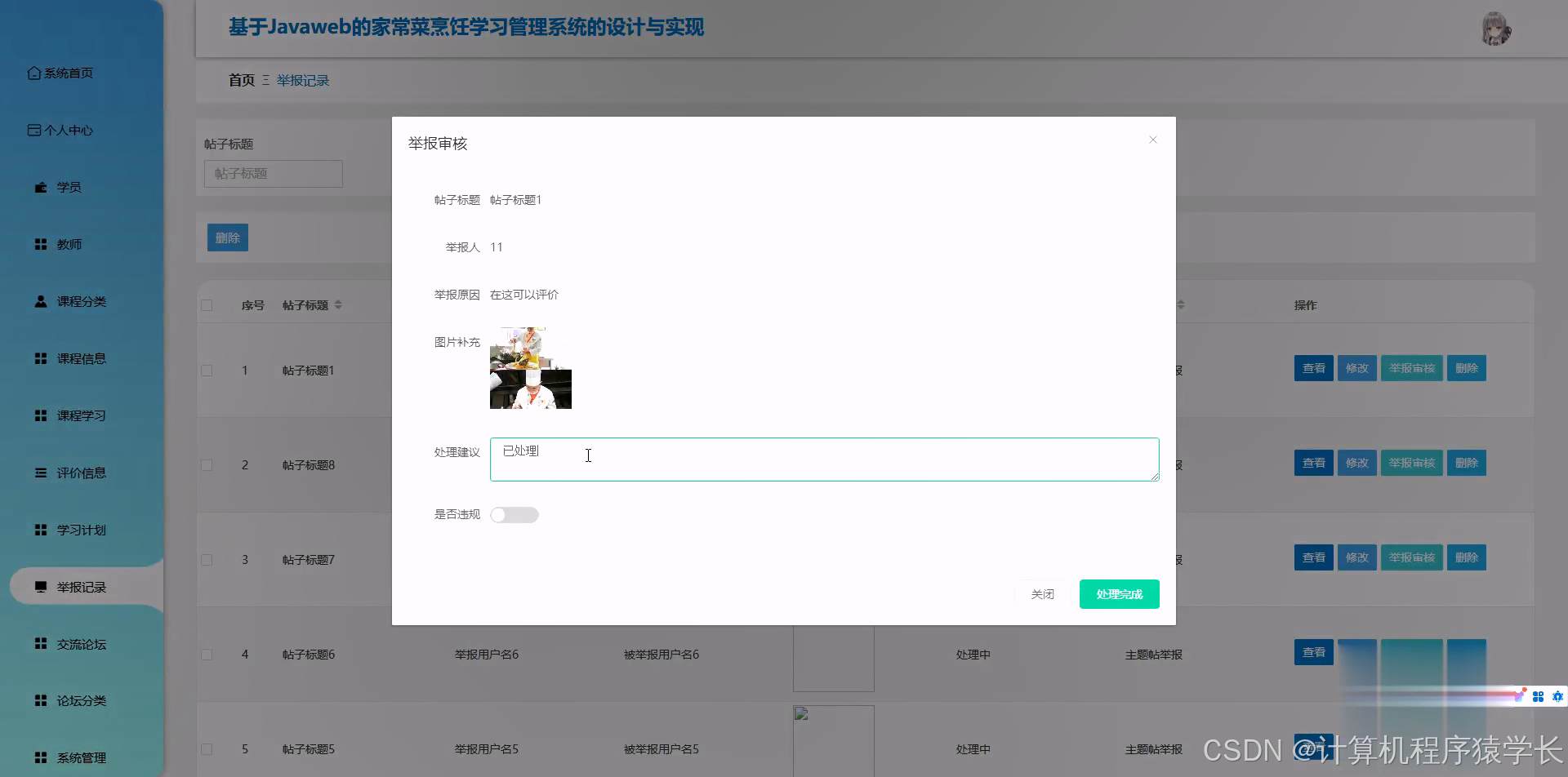
Task: Dismiss dialog with the 关闭 button
Action: (x=1042, y=593)
